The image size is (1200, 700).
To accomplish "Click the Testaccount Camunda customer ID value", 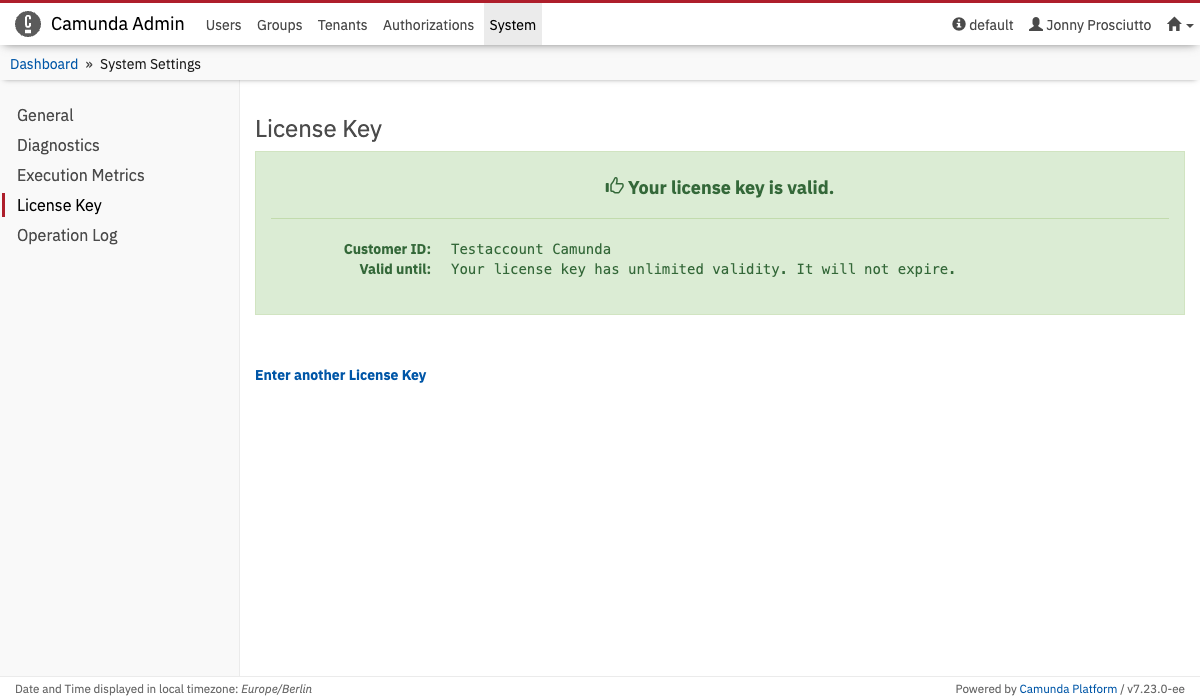I will (x=530, y=249).
